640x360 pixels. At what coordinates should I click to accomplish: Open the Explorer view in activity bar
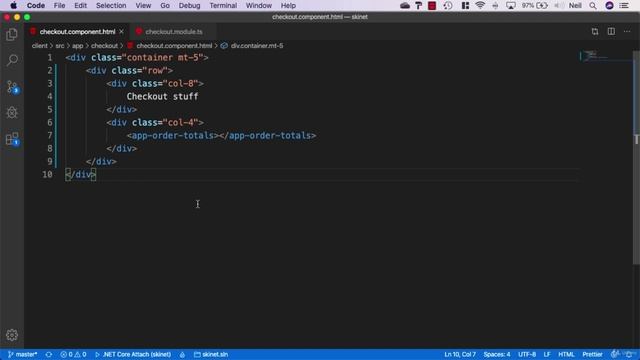click(12, 34)
